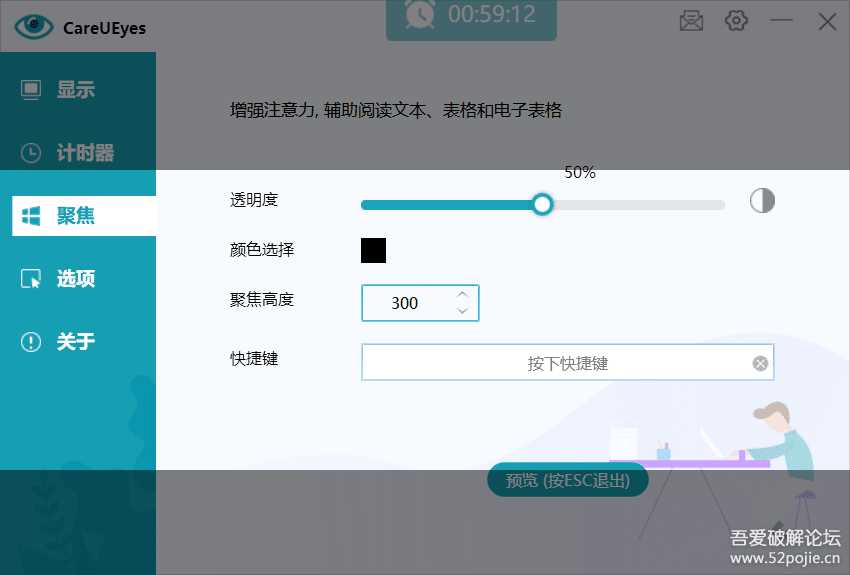850x575 pixels.
Task: Open settings via the gear icon
Action: click(x=736, y=21)
